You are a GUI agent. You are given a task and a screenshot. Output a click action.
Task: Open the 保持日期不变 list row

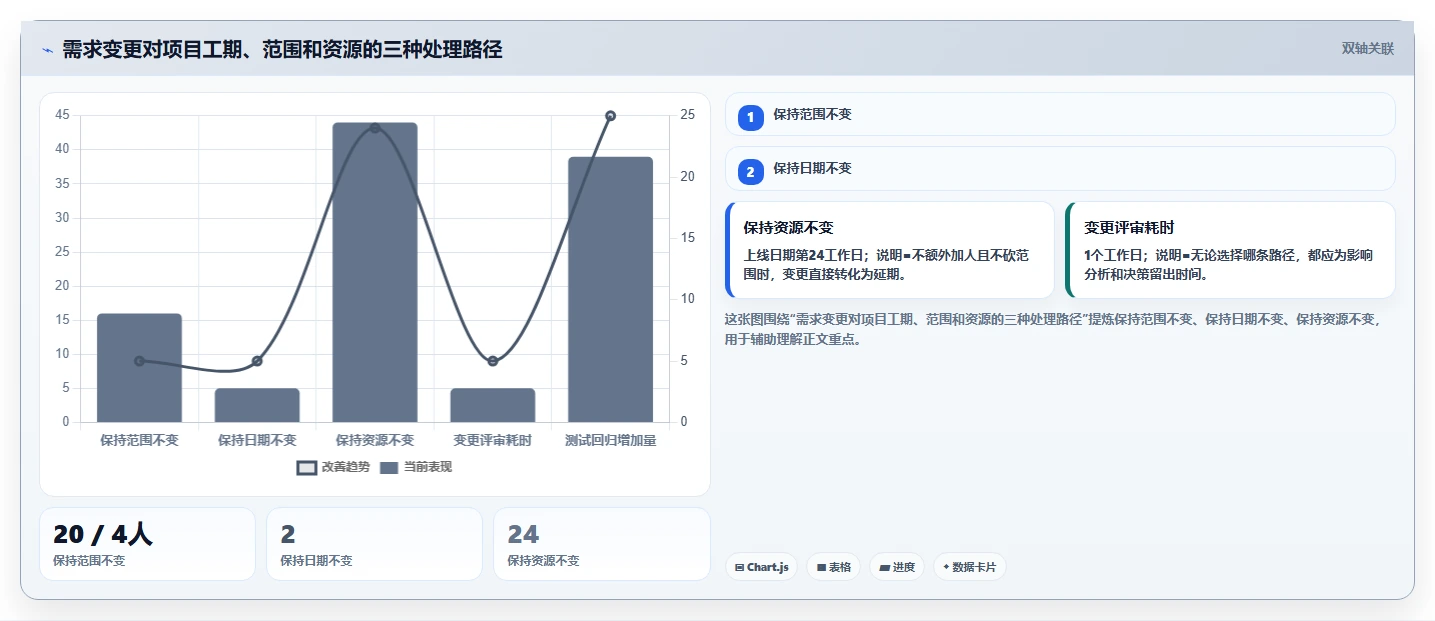click(1060, 168)
